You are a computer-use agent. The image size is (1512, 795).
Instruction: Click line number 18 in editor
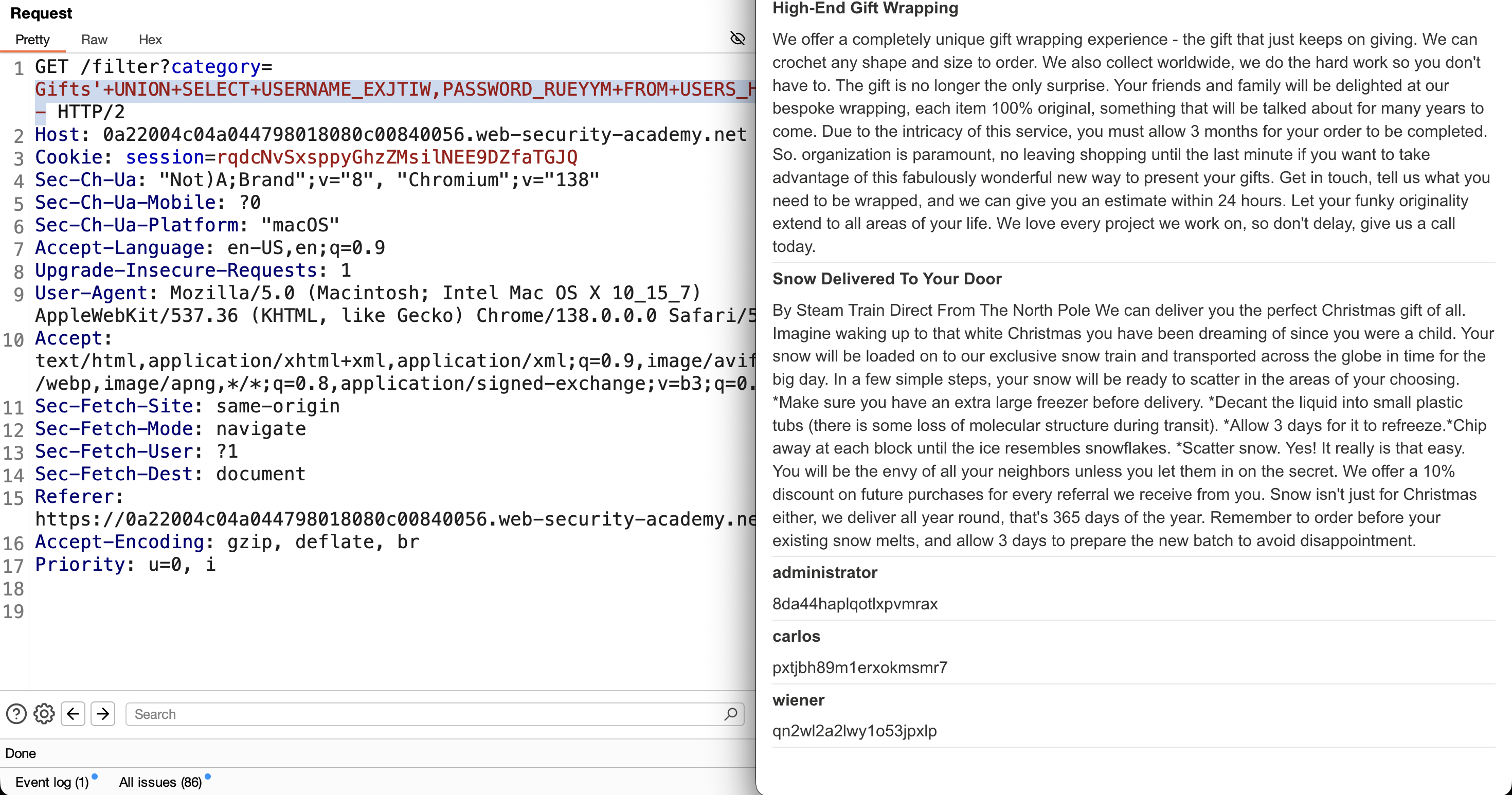(x=13, y=588)
